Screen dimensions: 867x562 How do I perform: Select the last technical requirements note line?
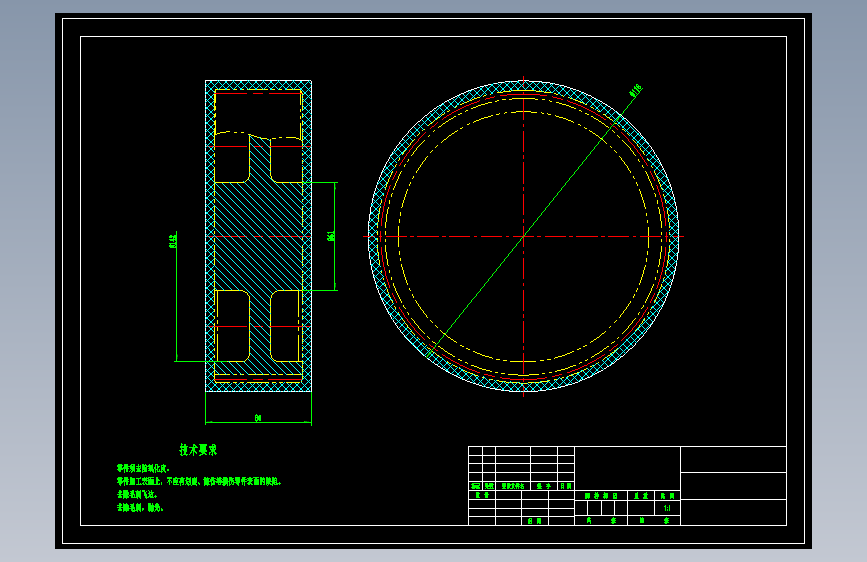(140, 507)
